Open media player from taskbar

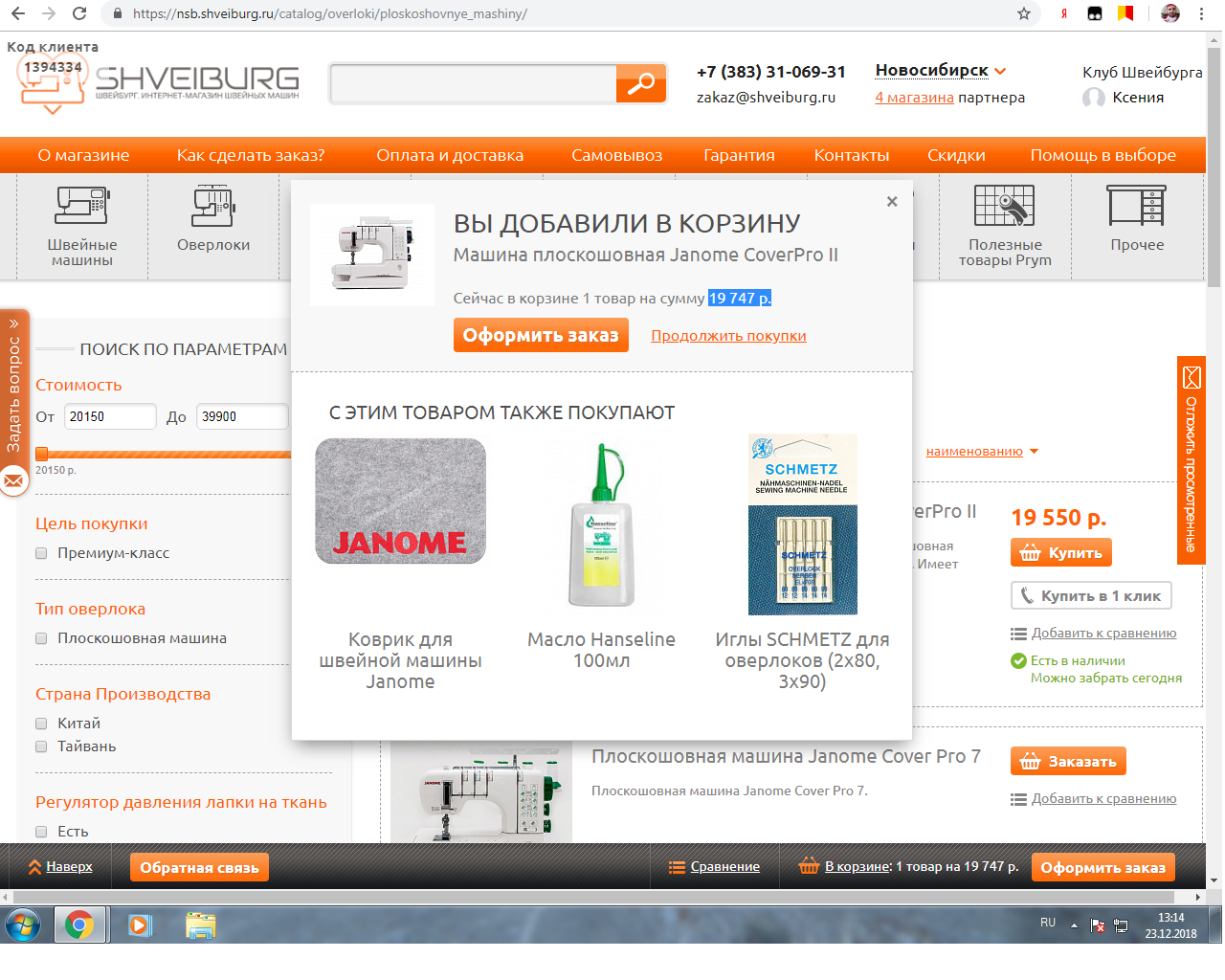pos(140,925)
